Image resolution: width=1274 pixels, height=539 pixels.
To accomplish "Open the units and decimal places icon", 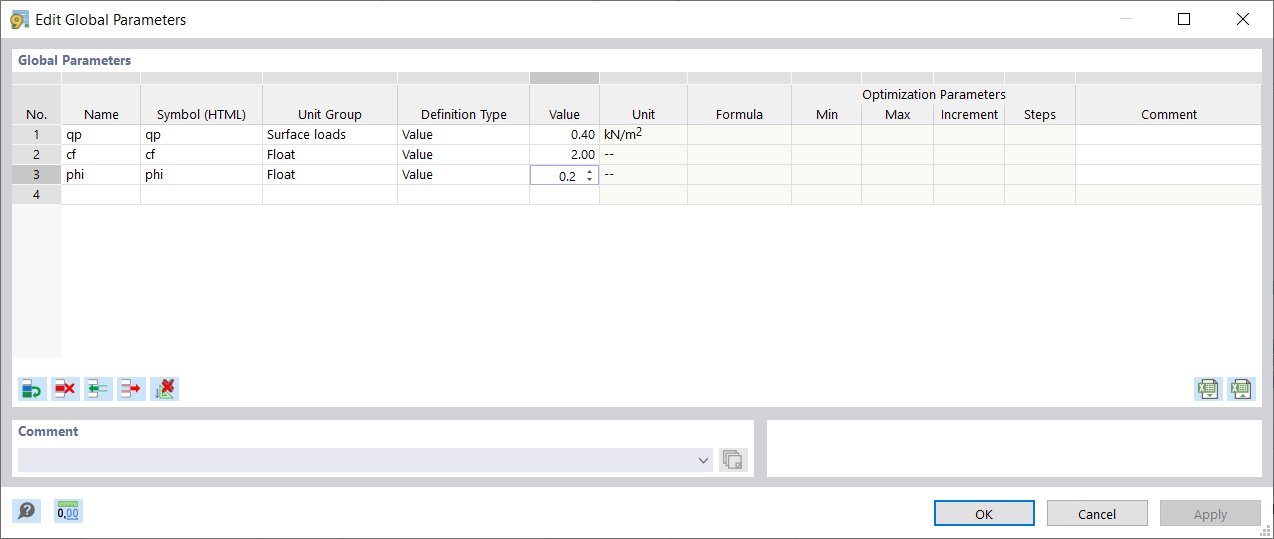I will pos(68,511).
